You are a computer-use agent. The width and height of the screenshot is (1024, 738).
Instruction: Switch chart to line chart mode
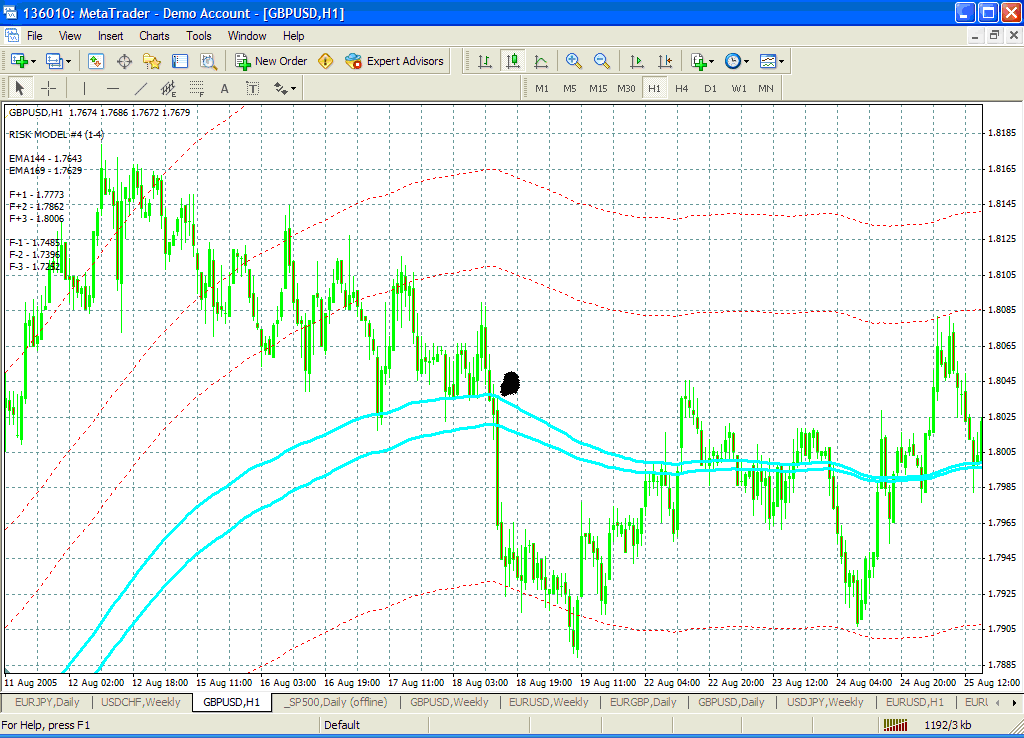541,61
